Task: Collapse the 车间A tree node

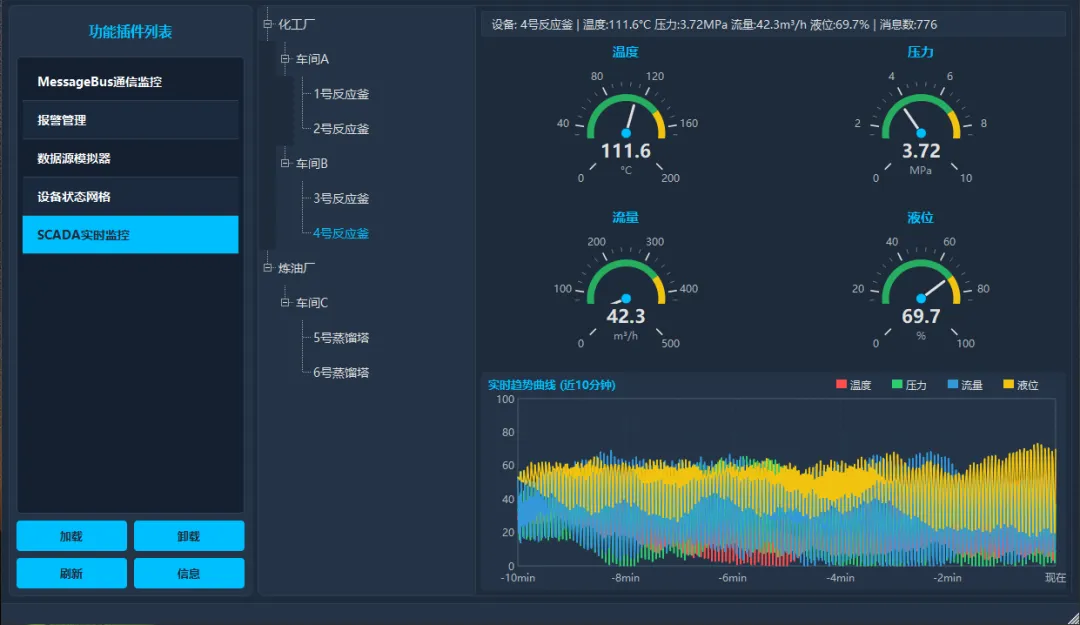Action: click(x=285, y=59)
